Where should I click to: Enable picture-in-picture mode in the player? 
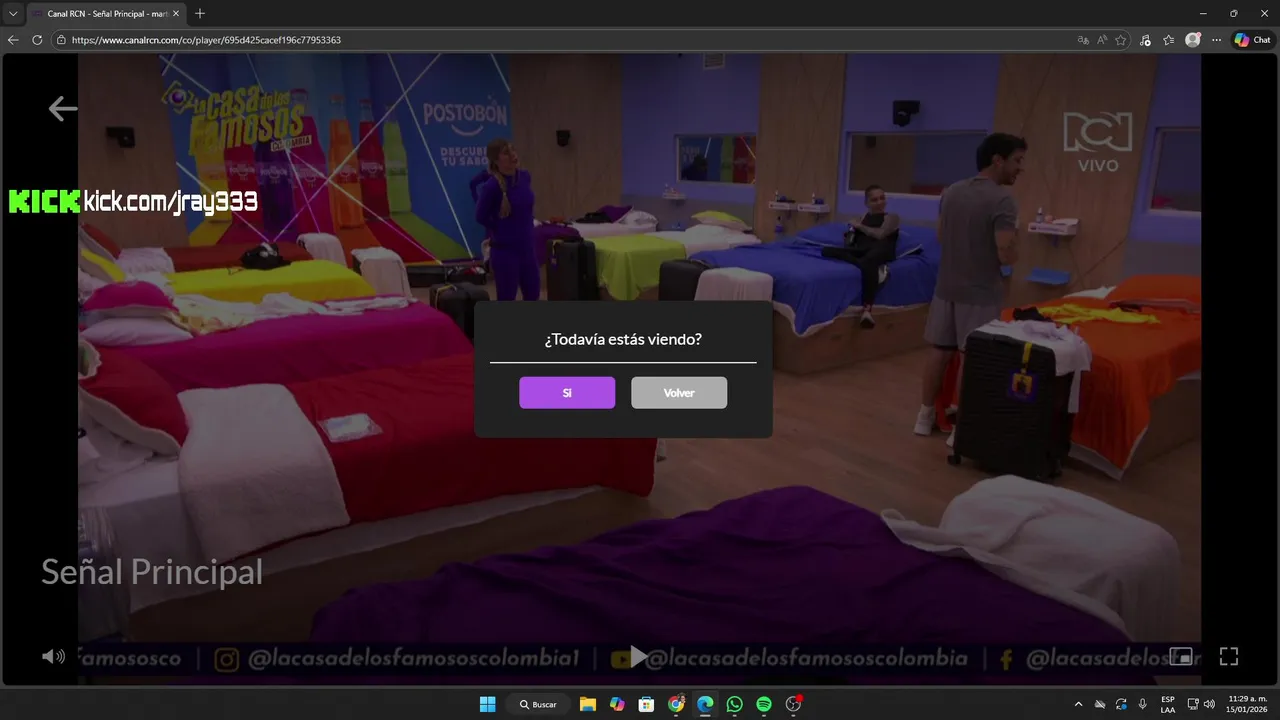click(x=1181, y=656)
